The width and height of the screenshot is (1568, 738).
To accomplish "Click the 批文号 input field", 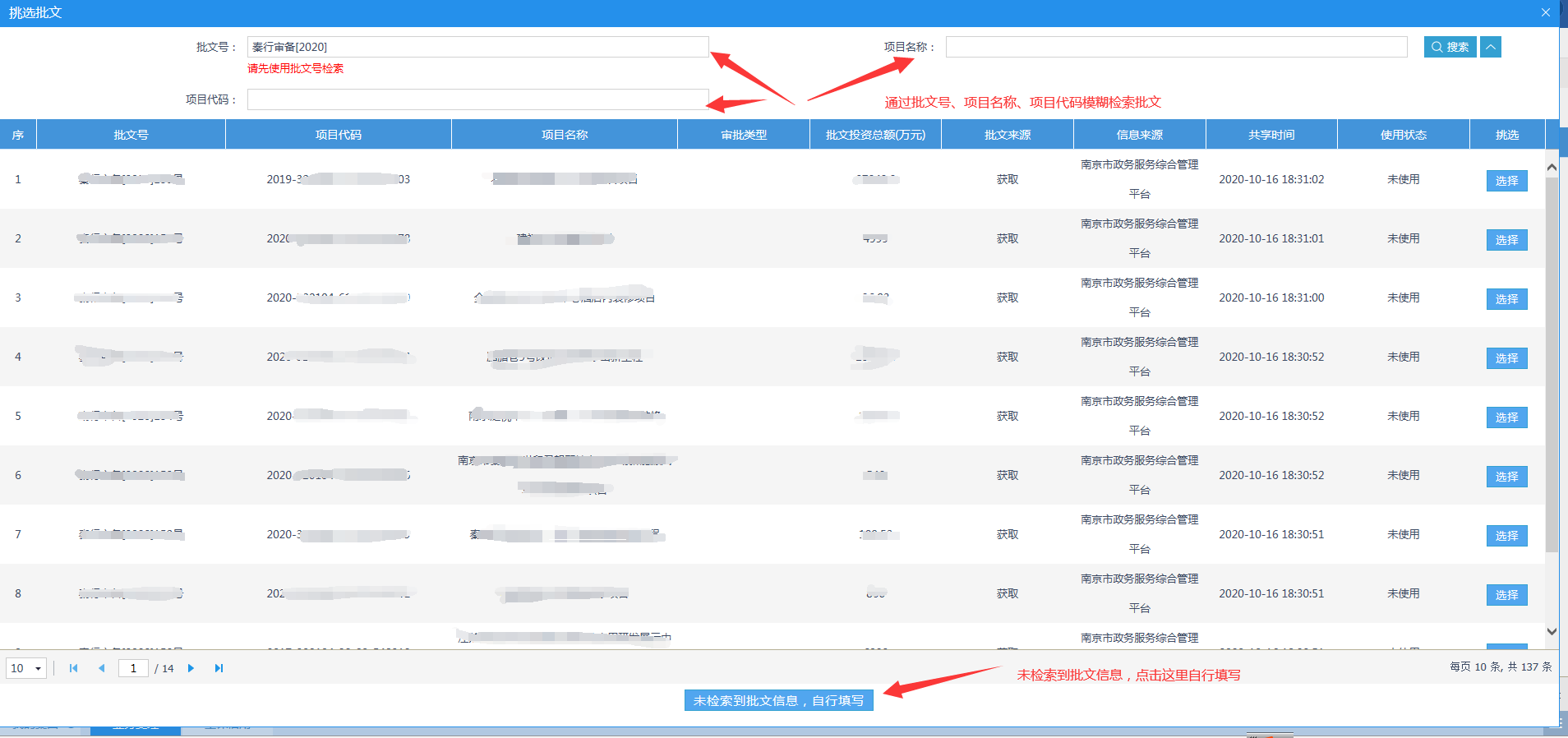I will pyautogui.click(x=477, y=47).
